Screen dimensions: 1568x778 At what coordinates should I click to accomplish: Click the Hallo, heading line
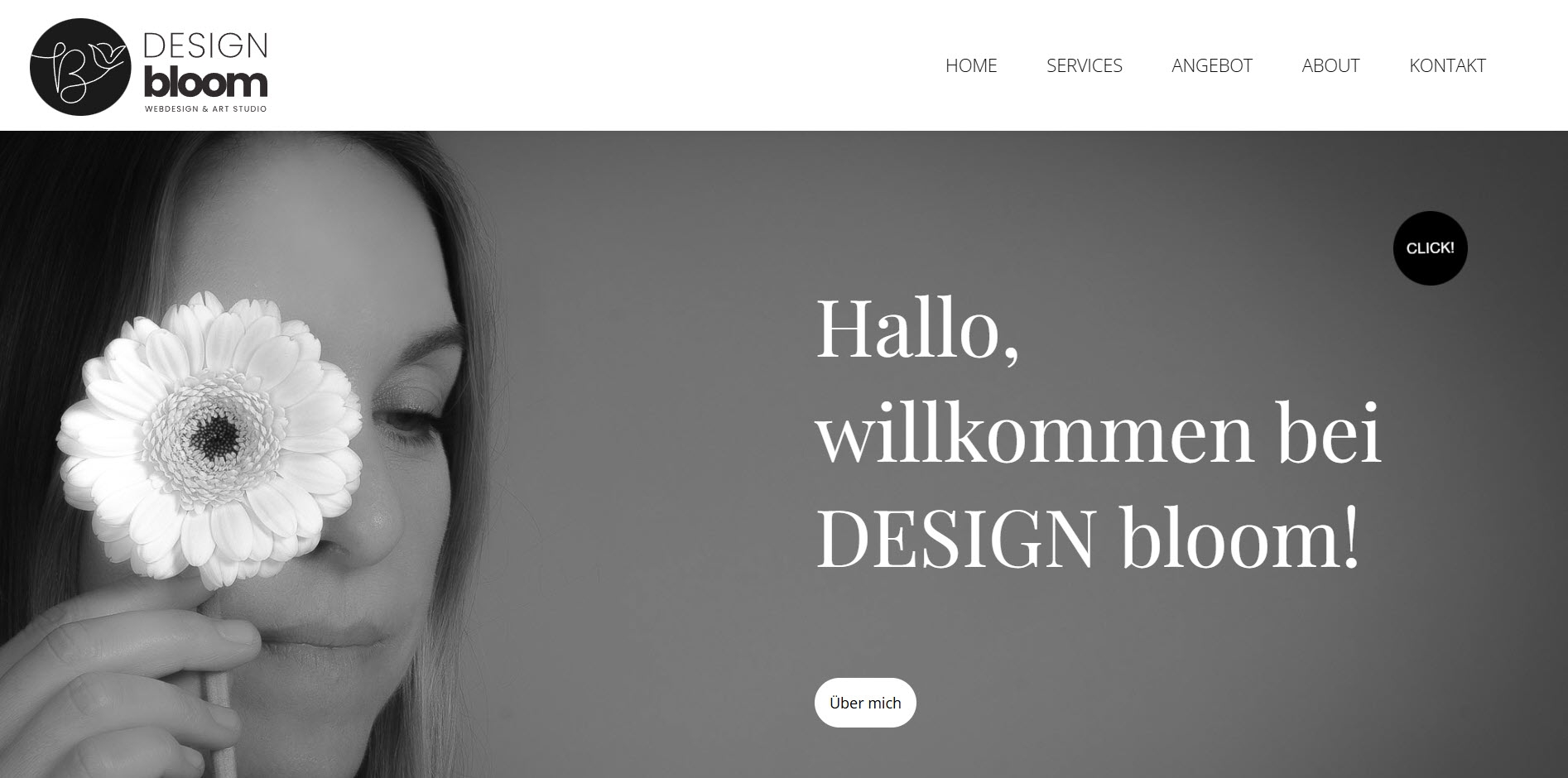[x=917, y=329]
